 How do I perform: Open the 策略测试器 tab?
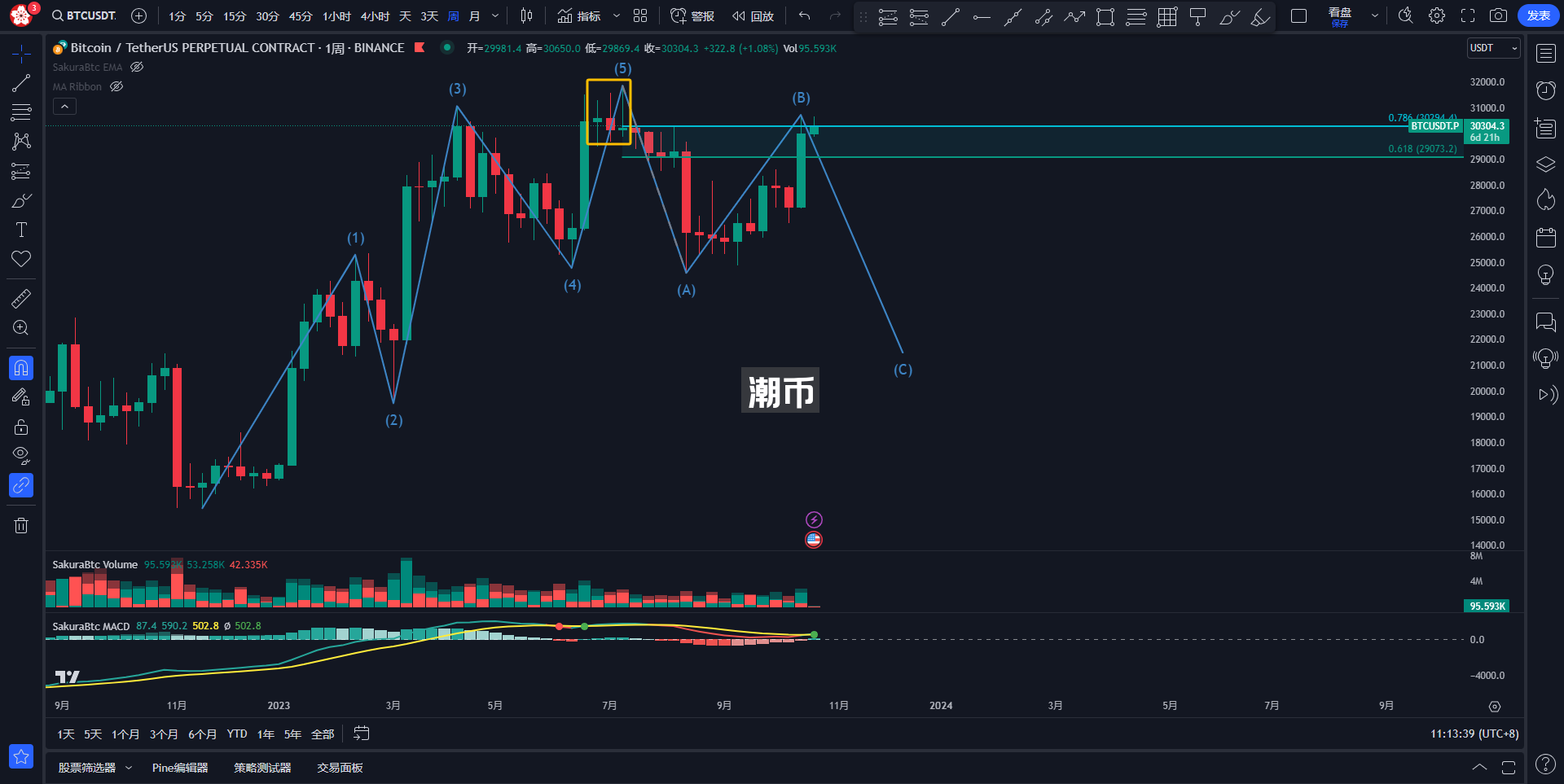(262, 768)
